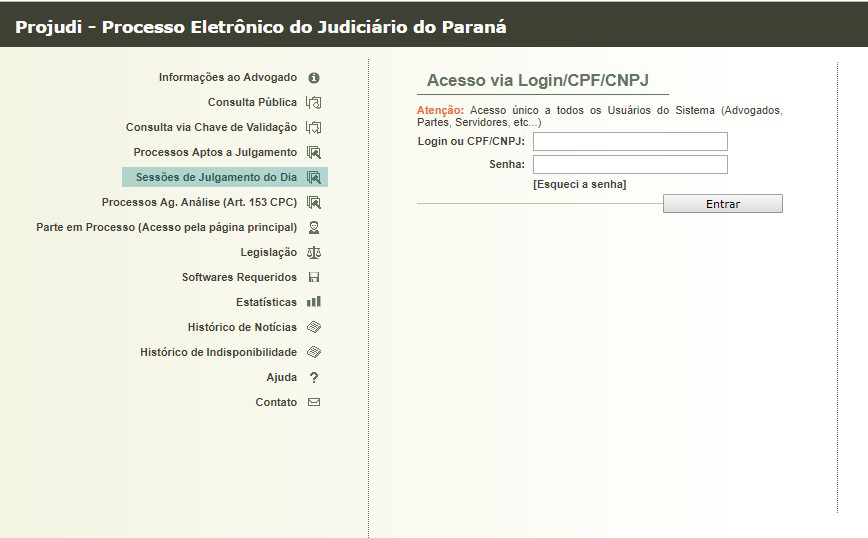
Task: Click the search icon beside Consulta Pública
Action: [314, 103]
